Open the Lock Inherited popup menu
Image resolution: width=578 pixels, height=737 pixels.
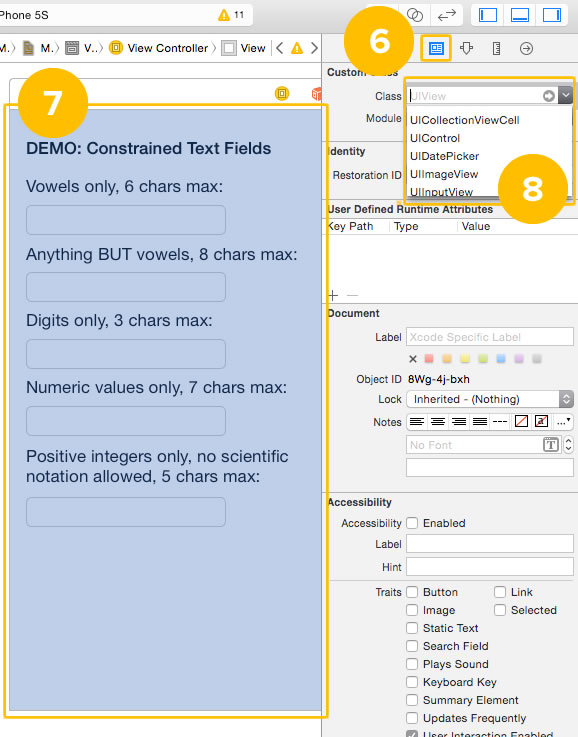[x=490, y=399]
